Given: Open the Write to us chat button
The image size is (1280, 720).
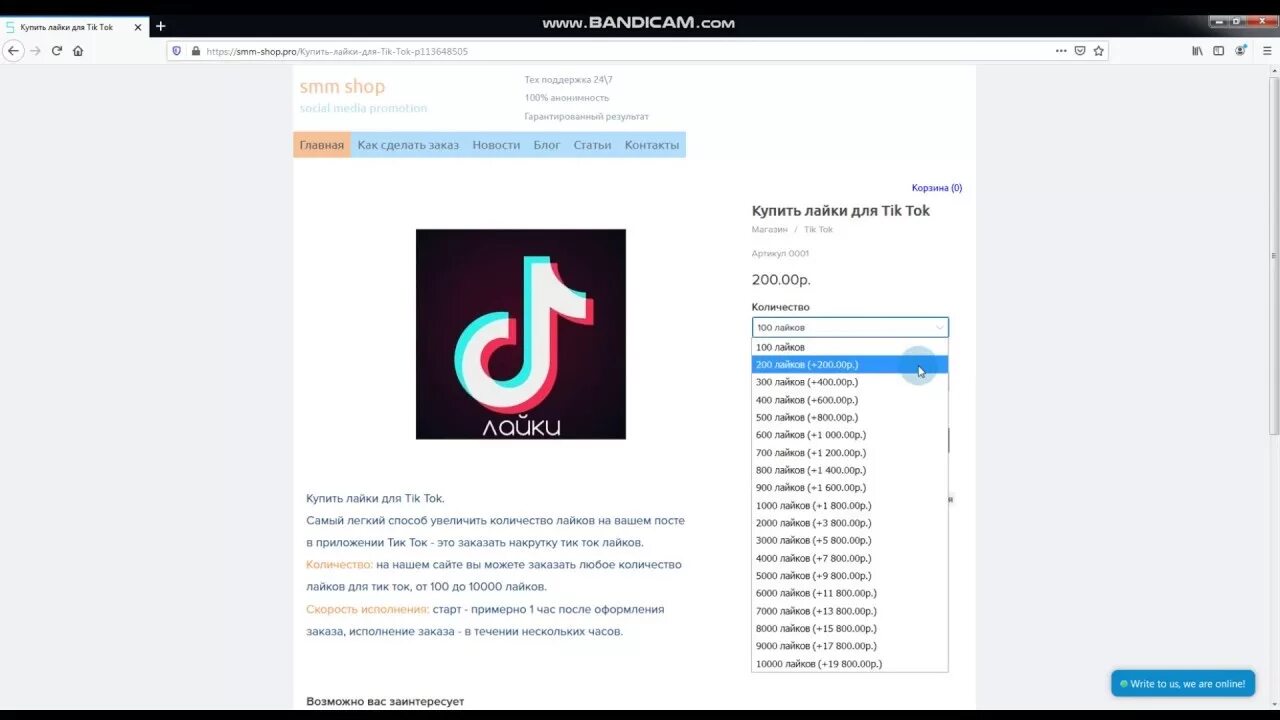Looking at the screenshot, I should [x=1183, y=684].
